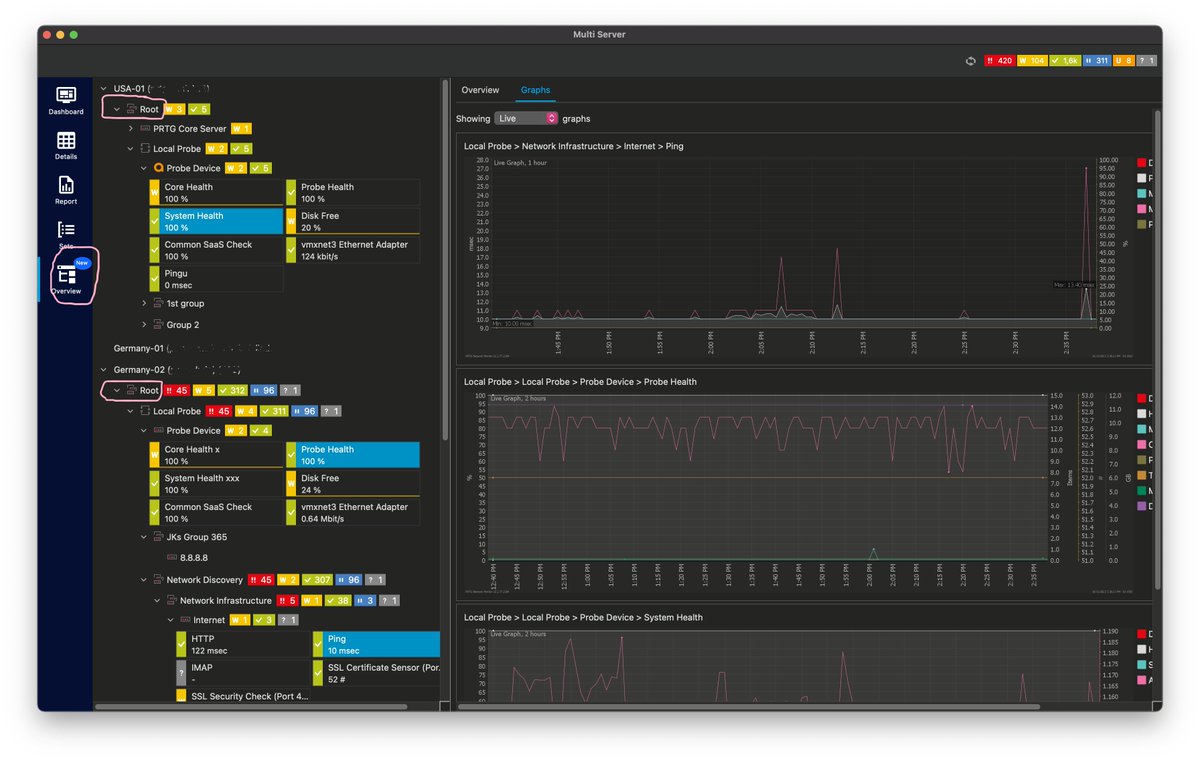The image size is (1200, 761).
Task: Click the Disk Free sensor showing 20%
Action: point(354,220)
